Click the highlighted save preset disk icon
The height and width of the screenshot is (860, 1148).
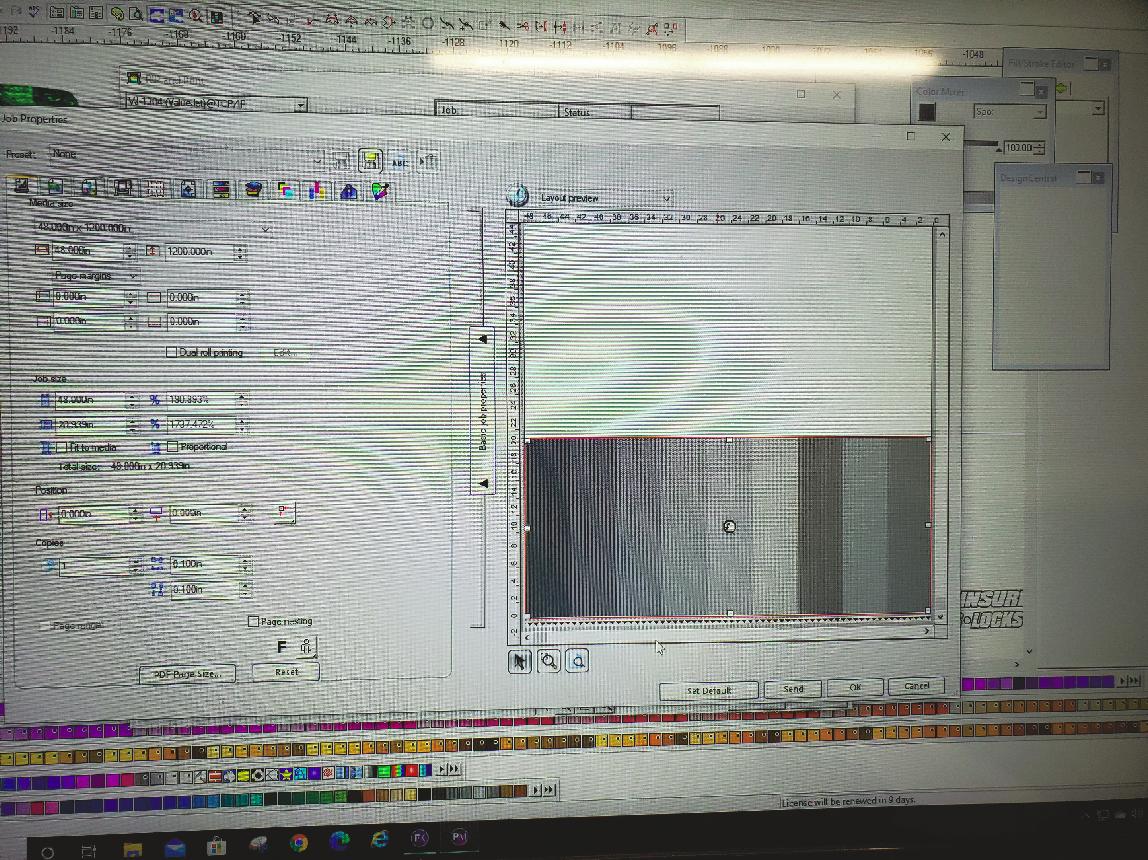pyautogui.click(x=370, y=160)
